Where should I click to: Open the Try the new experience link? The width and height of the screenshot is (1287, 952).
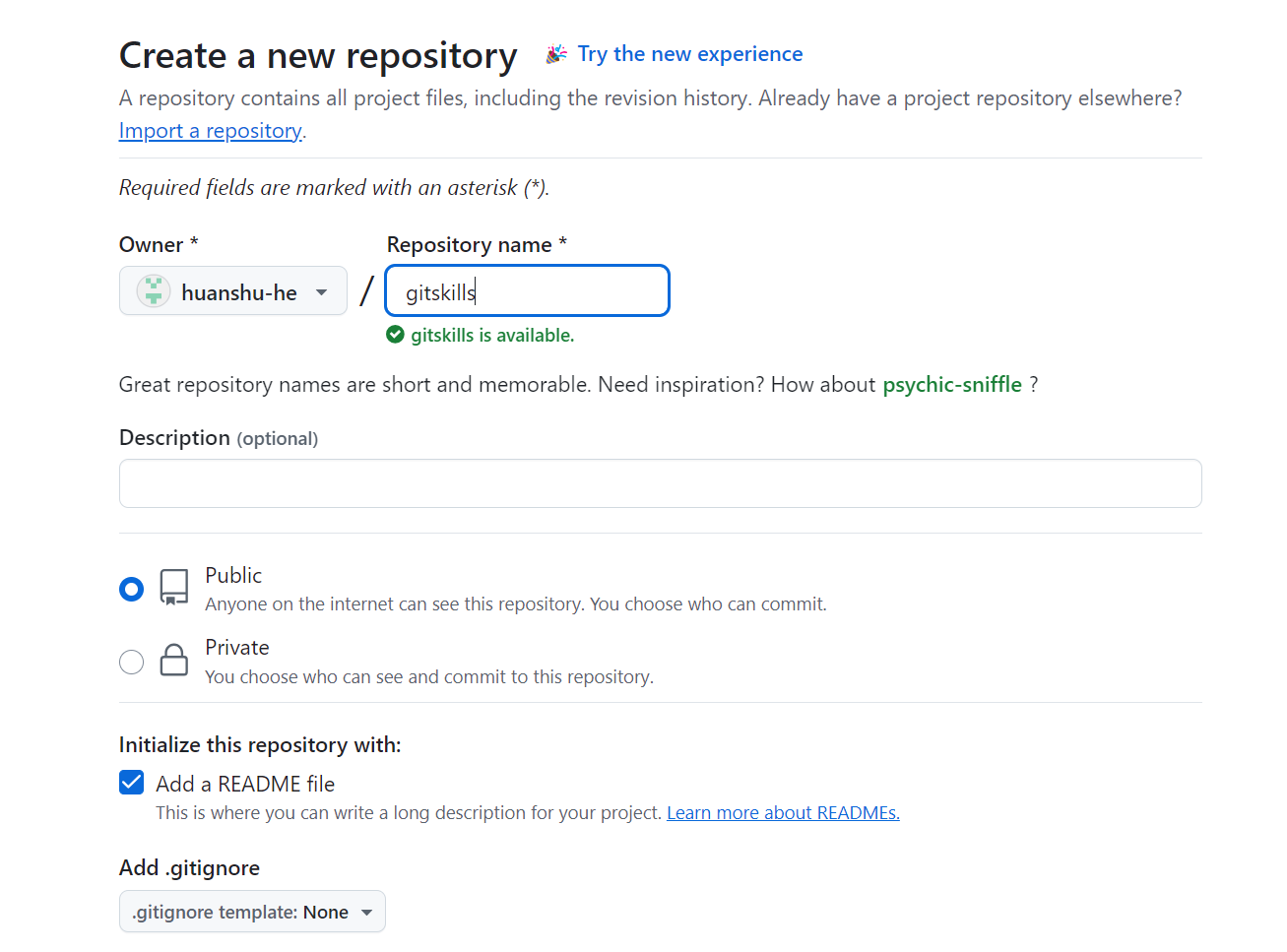pos(690,54)
